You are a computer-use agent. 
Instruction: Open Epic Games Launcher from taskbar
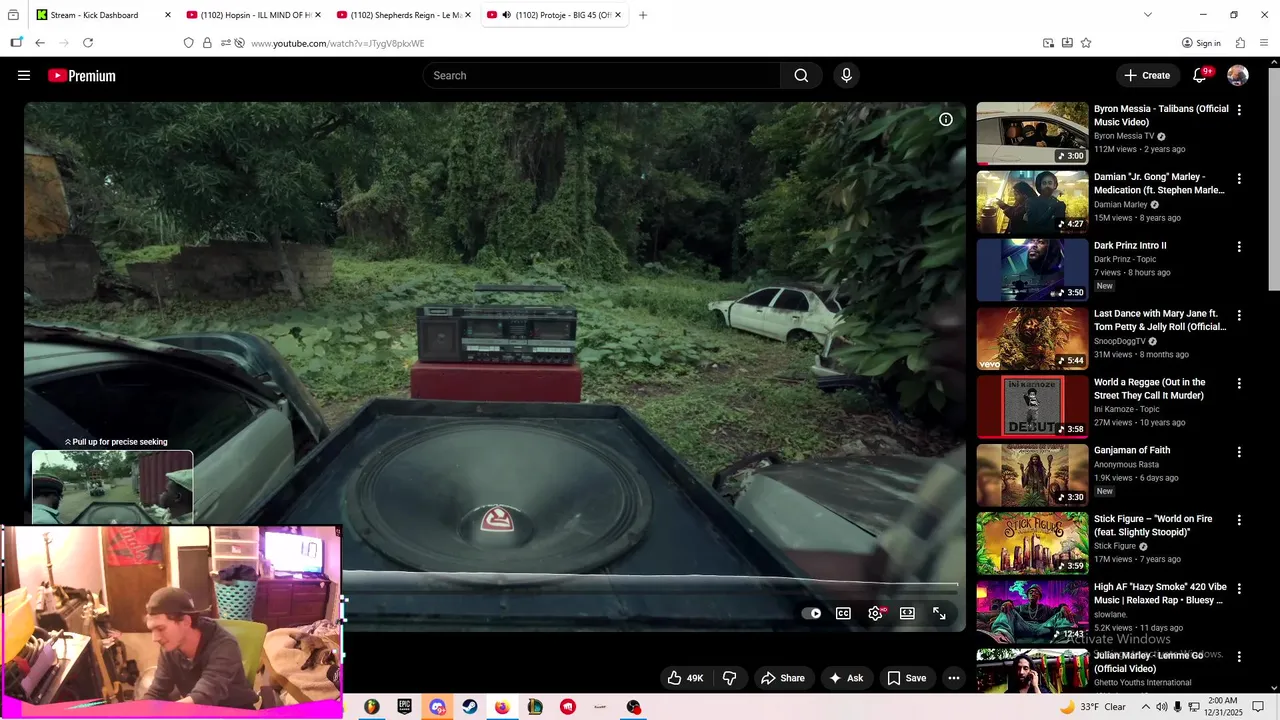click(405, 707)
